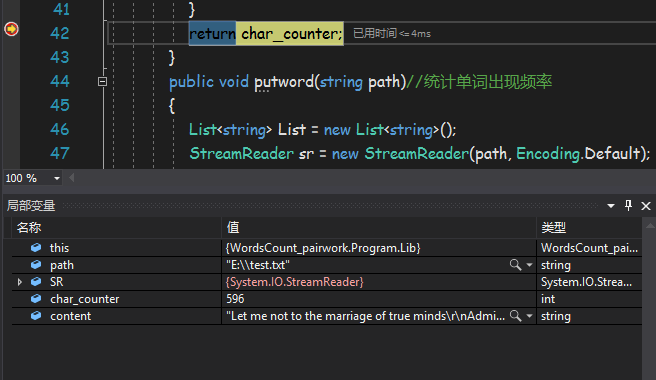Click 'List<string> List' on line 46
Image resolution: width=656 pixels, height=380 pixels.
pos(247,130)
